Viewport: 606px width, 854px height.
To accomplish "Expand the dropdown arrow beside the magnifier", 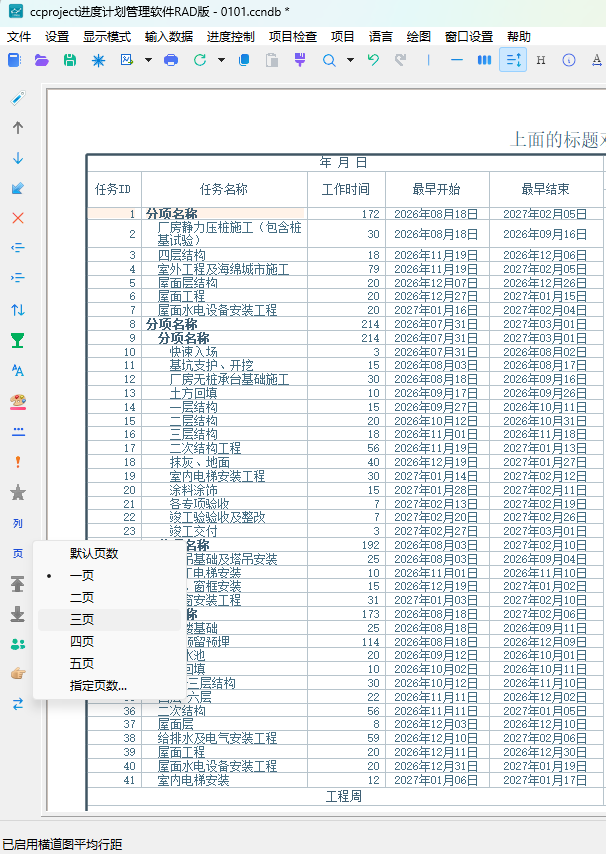I will (x=350, y=60).
